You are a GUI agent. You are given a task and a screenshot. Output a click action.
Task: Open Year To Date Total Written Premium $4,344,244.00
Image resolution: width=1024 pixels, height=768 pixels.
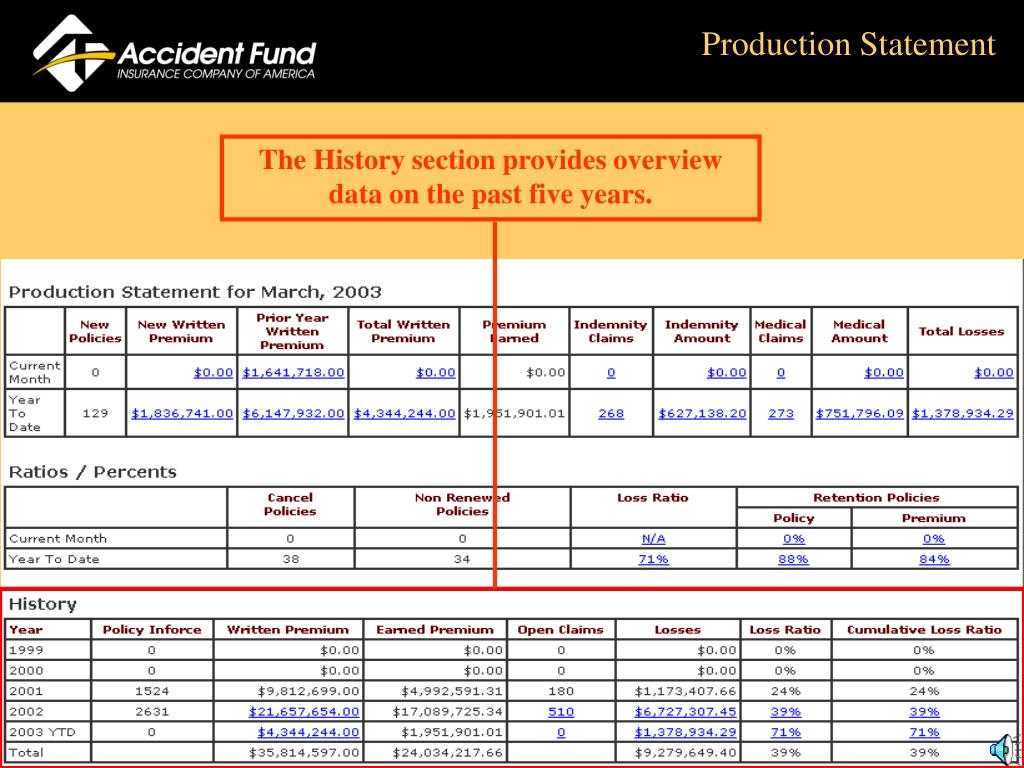pos(404,413)
